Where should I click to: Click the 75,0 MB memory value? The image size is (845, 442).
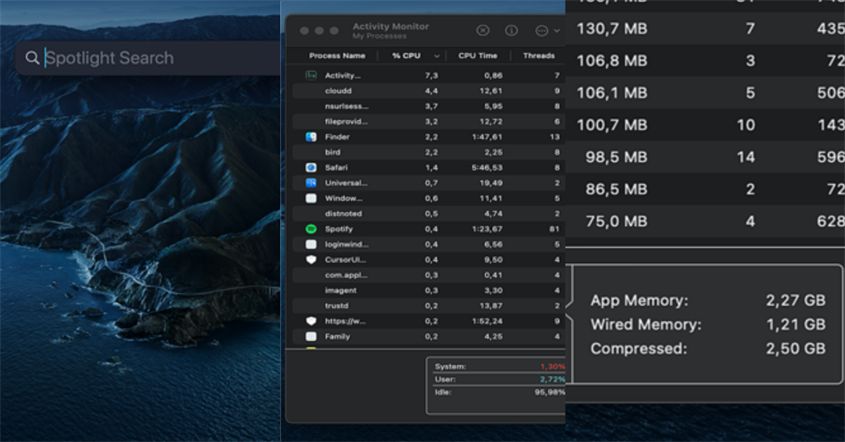click(x=616, y=222)
